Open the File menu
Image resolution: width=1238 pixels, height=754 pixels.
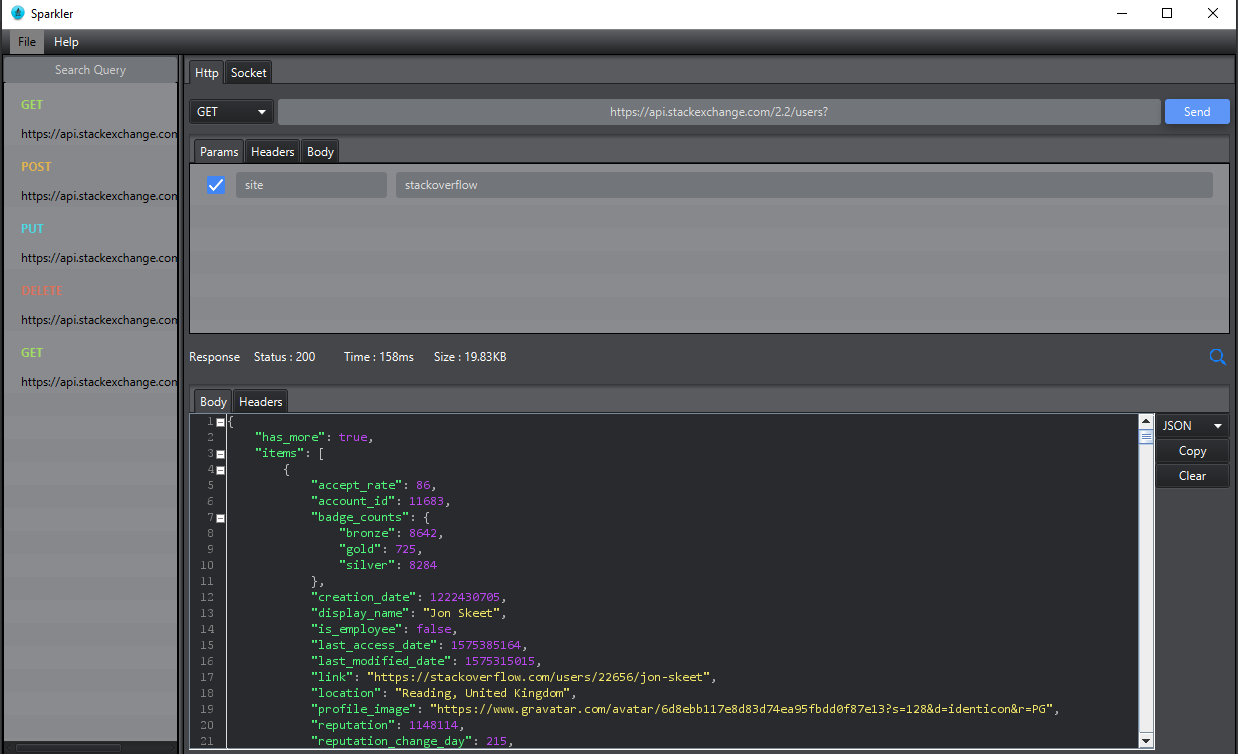click(27, 42)
